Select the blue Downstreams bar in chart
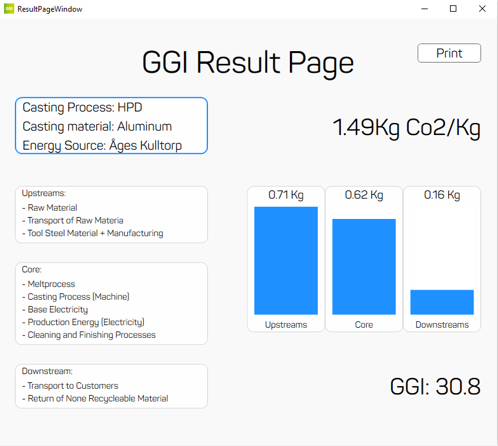Image resolution: width=498 pixels, height=446 pixels. tap(442, 302)
